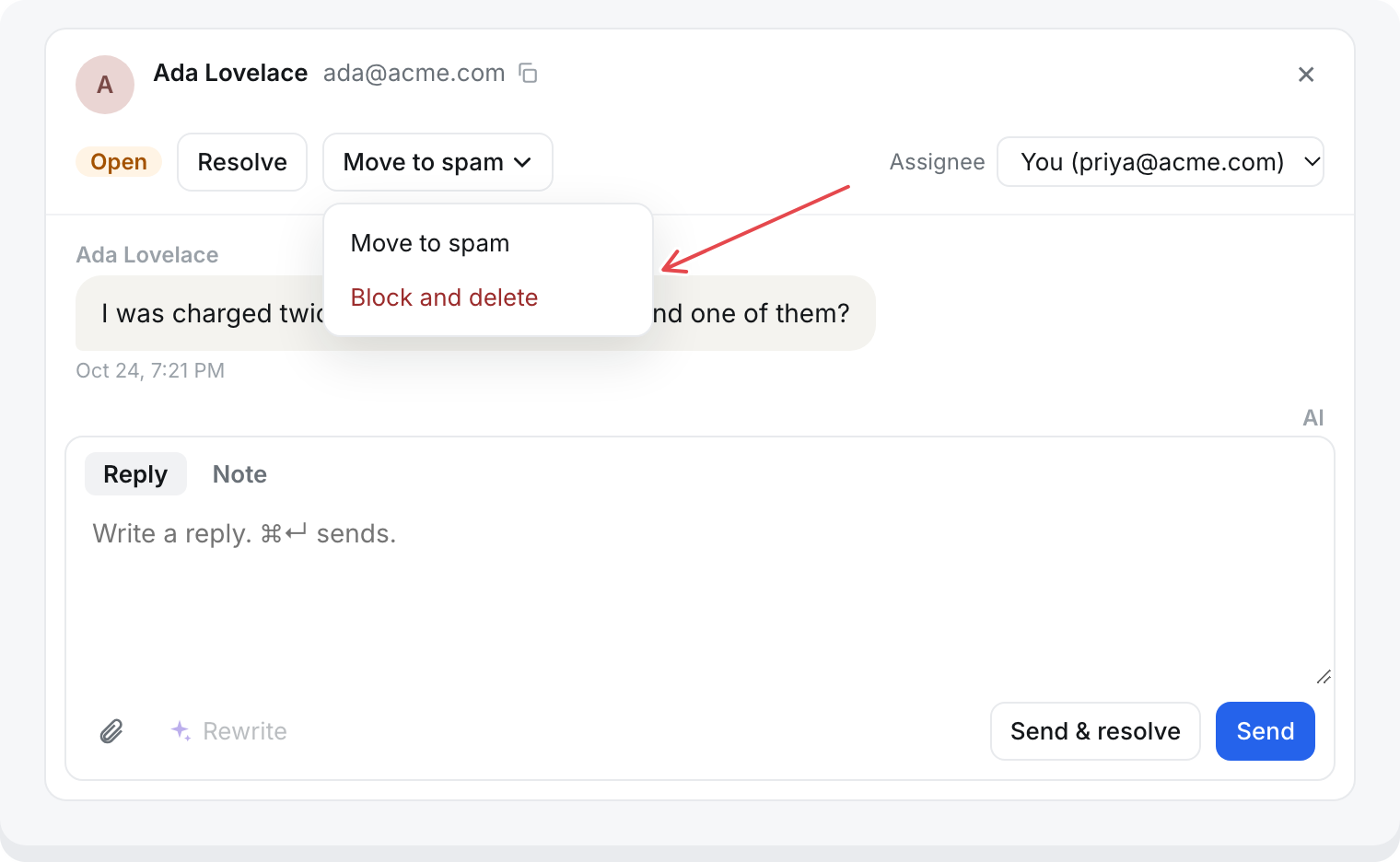Click the ada@acme.com email text
The height and width of the screenshot is (862, 1400).
point(414,73)
